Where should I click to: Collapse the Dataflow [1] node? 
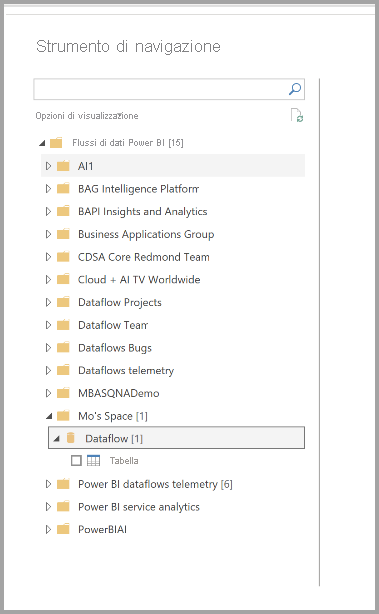(56, 439)
